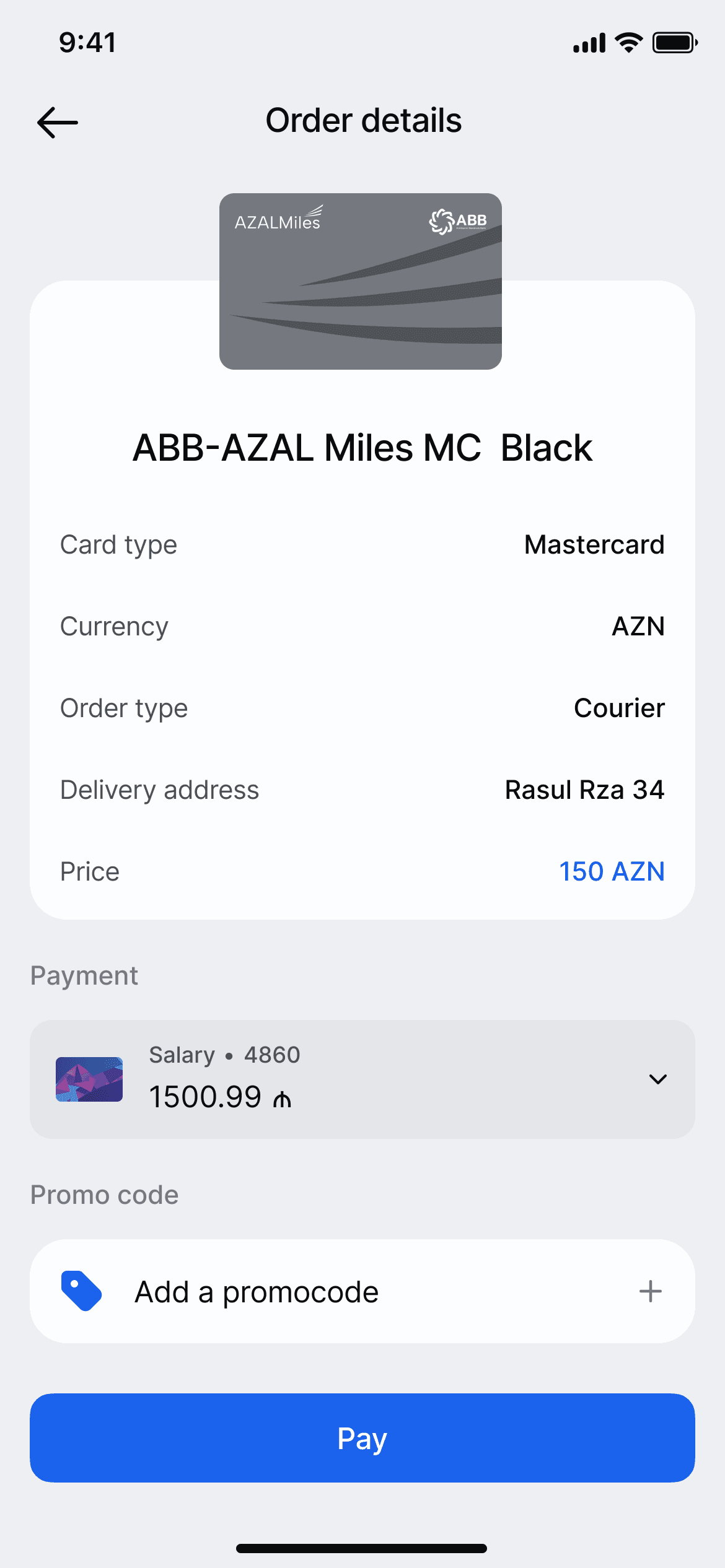Click the Order details page title
725x1568 pixels.
tap(363, 120)
